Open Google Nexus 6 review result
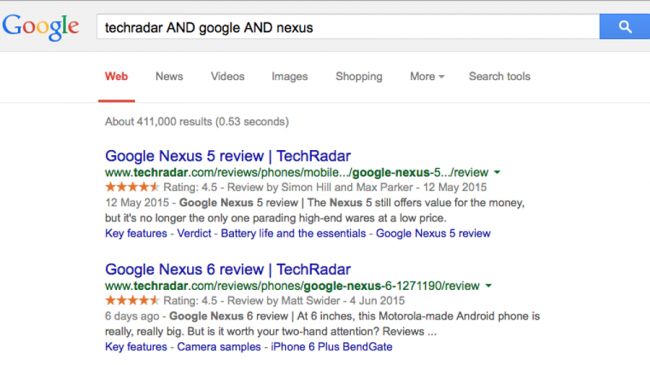 (x=228, y=270)
